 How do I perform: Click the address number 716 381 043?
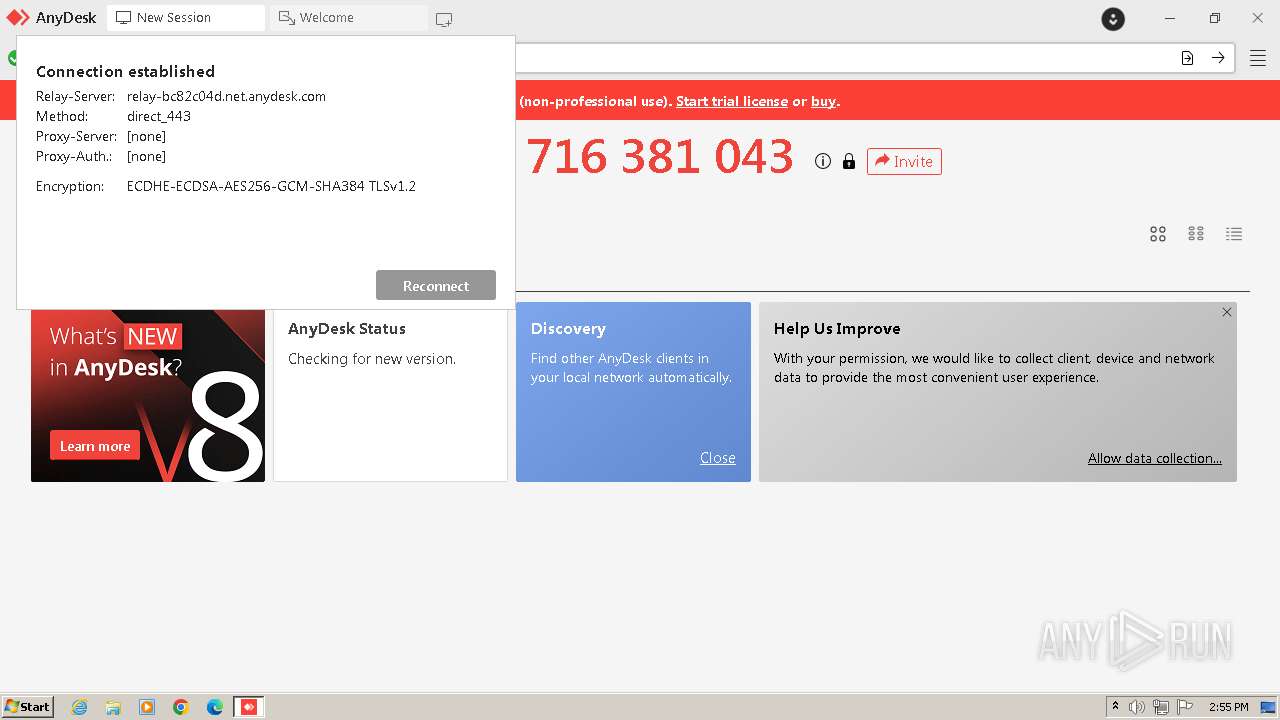(660, 157)
